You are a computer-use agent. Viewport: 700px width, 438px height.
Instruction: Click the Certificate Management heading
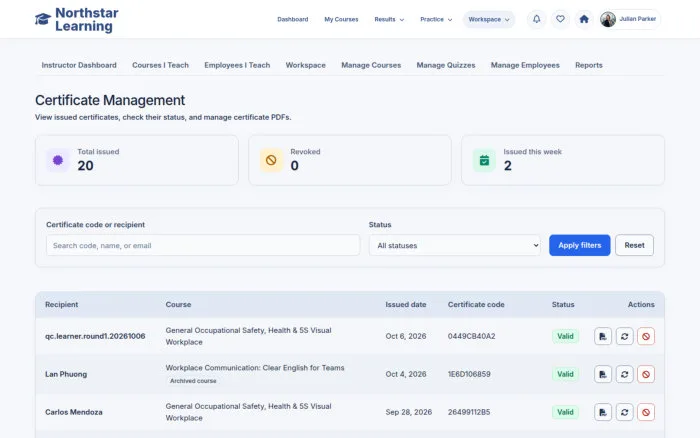(110, 100)
